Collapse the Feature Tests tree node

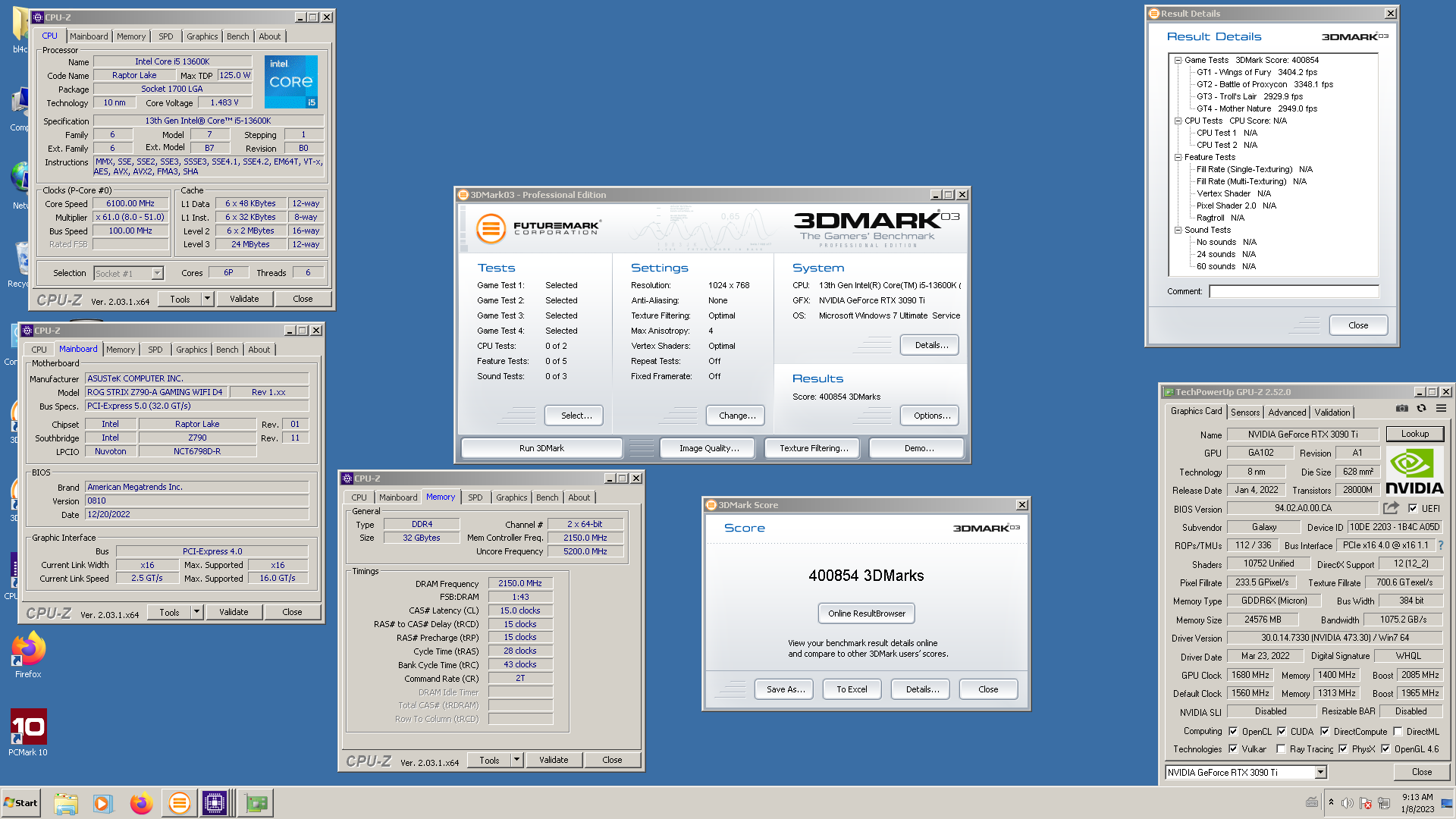pos(1178,157)
